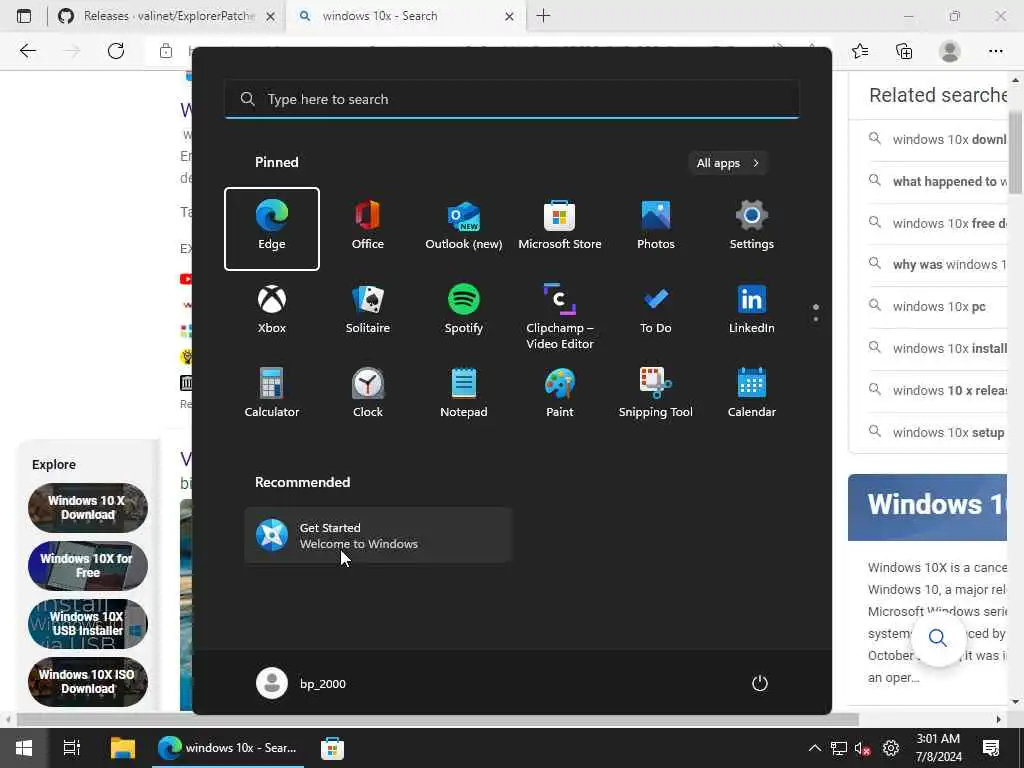Image resolution: width=1024 pixels, height=768 pixels.
Task: Launch Spotify from Start menu
Action: pos(464,311)
